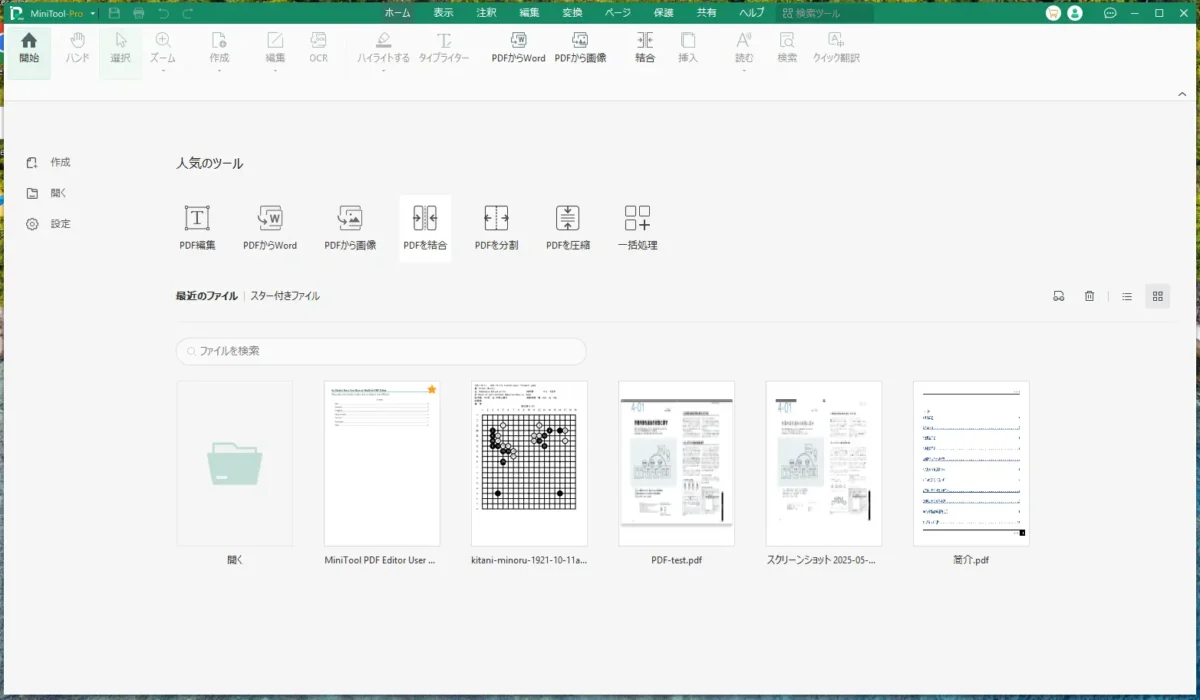Open the feedback chat bubble icon
Image resolution: width=1200 pixels, height=700 pixels.
[1110, 13]
